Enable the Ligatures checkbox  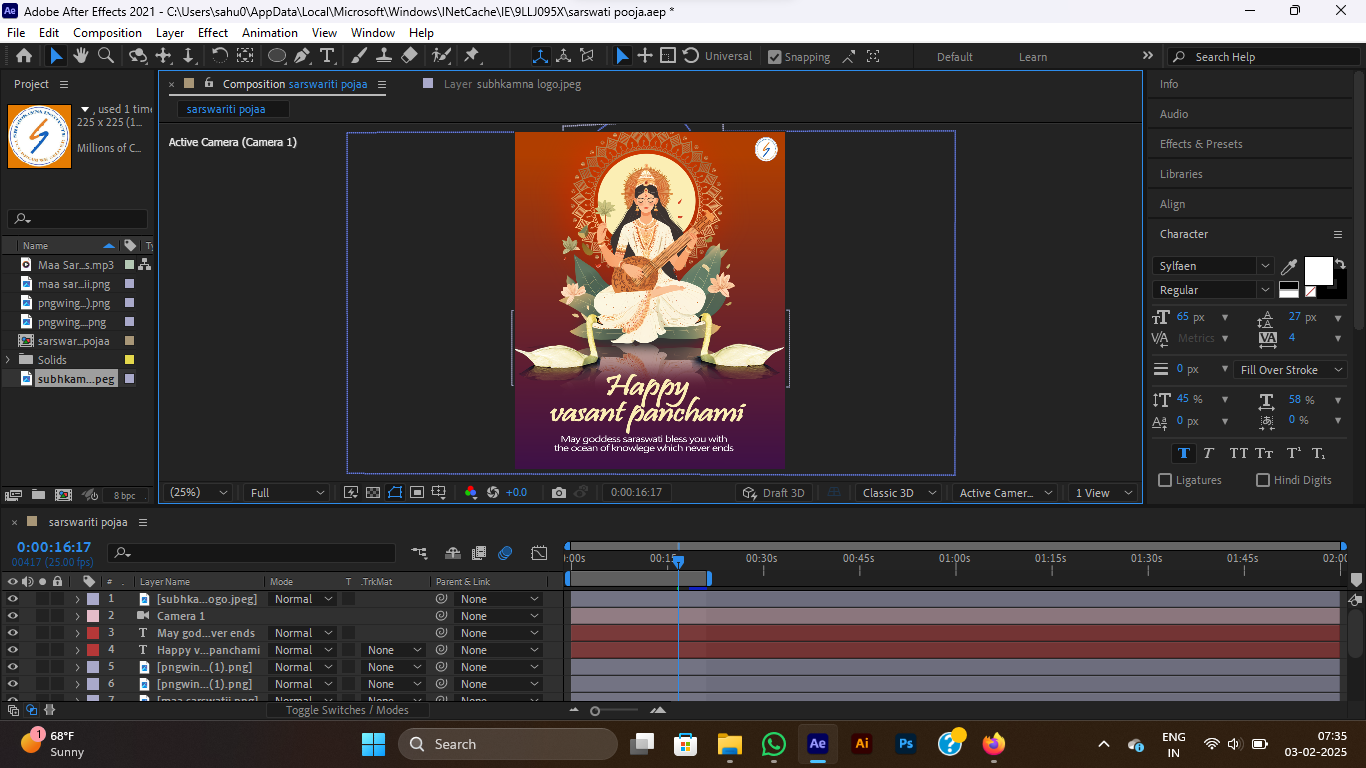1165,480
